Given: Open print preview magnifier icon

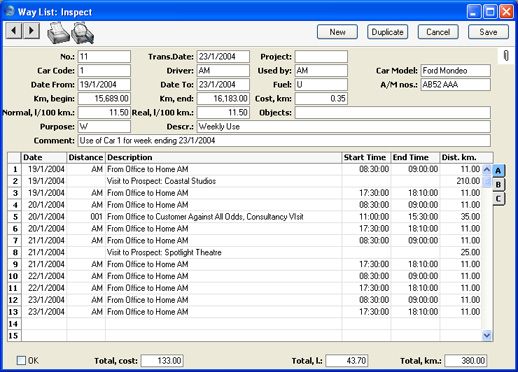Looking at the screenshot, I should [82, 33].
